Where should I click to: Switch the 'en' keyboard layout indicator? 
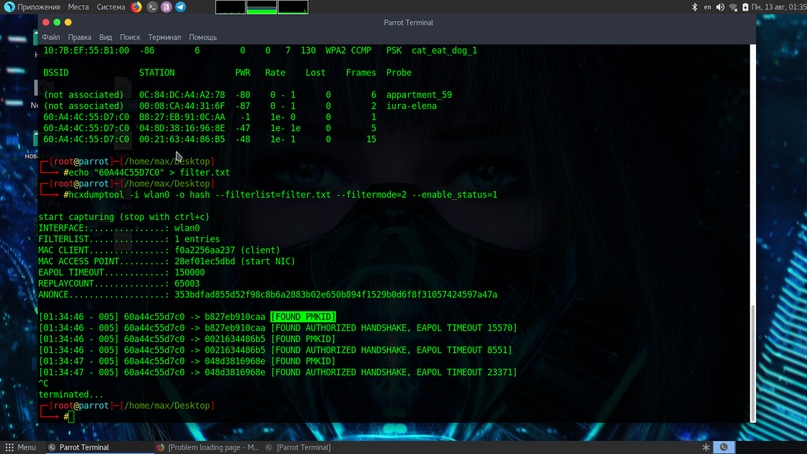tap(708, 7)
